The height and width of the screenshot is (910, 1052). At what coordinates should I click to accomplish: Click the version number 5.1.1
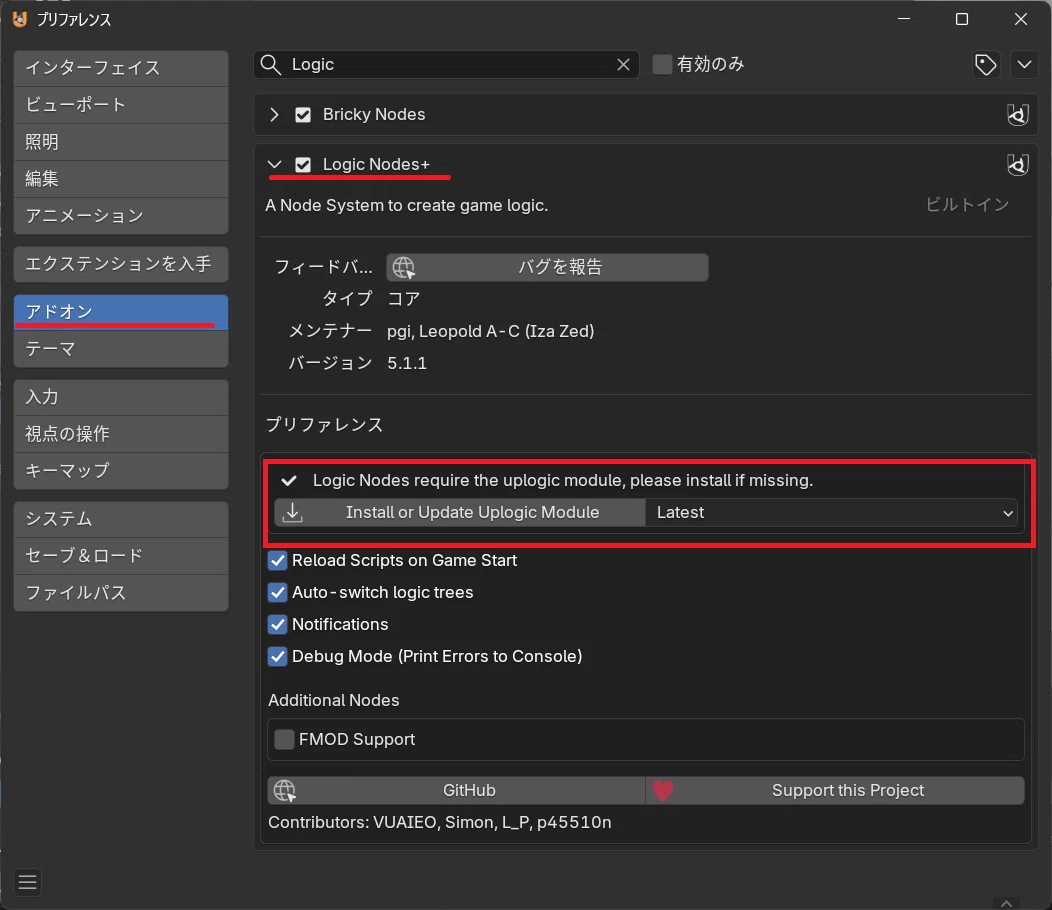point(407,364)
